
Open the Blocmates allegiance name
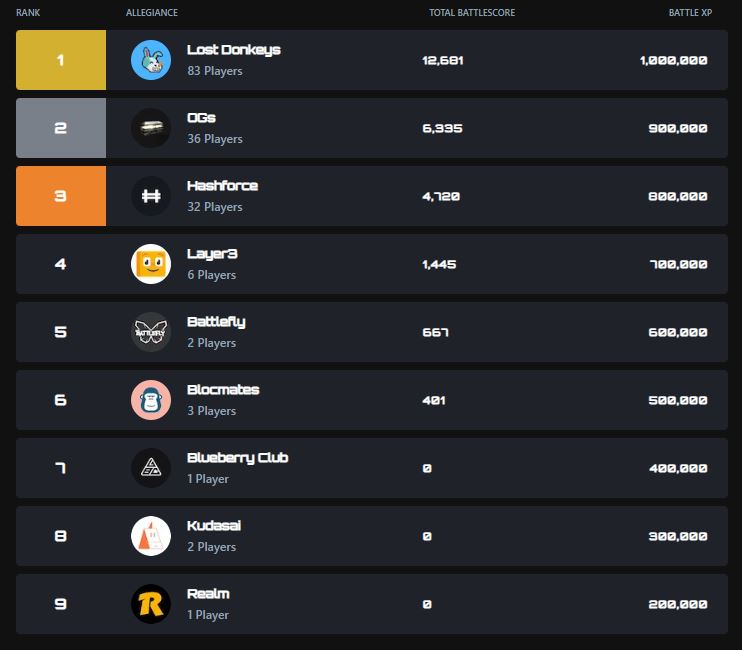tap(223, 389)
